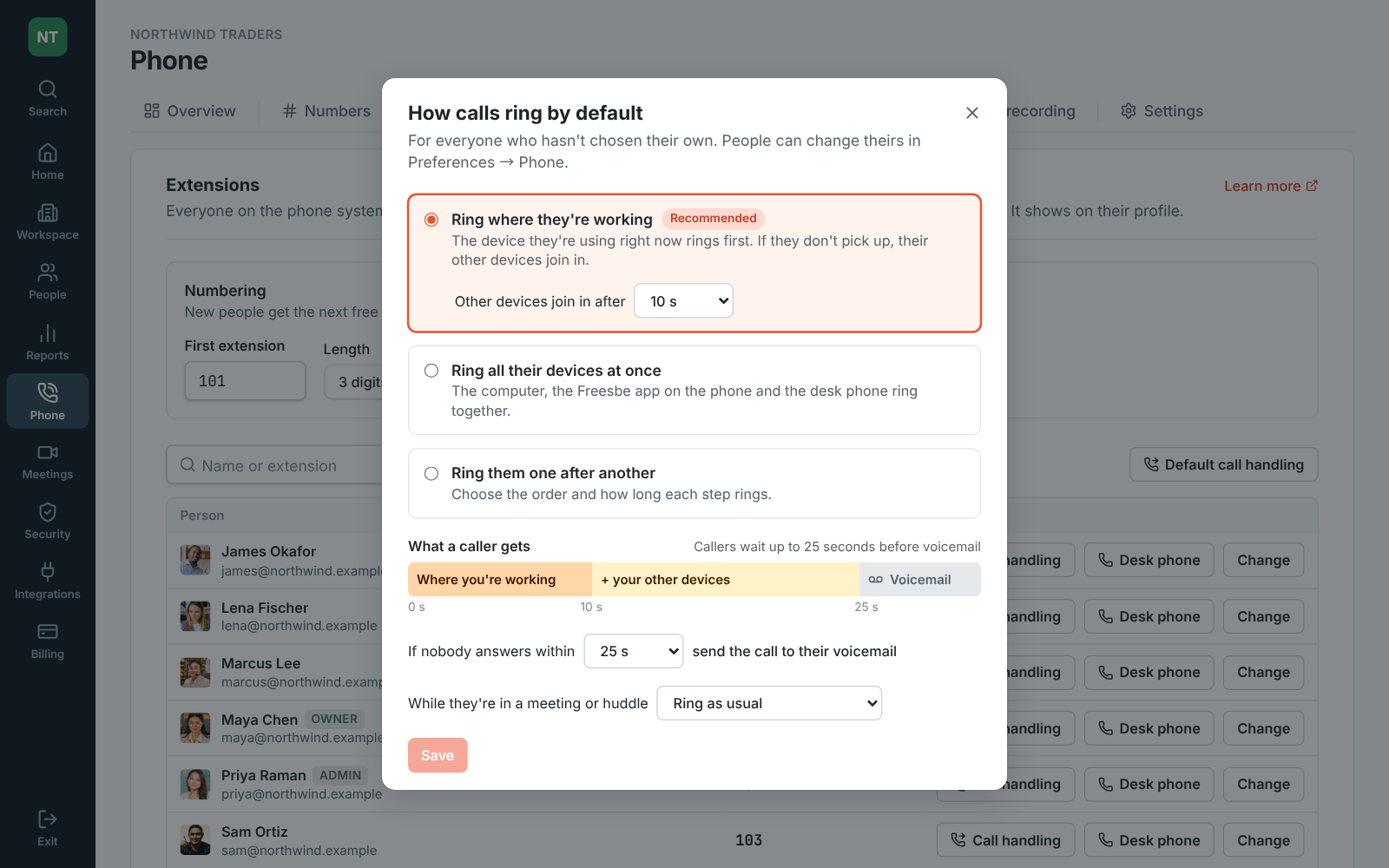
Task: Open the meeting or huddle behavior dropdown
Action: (769, 703)
